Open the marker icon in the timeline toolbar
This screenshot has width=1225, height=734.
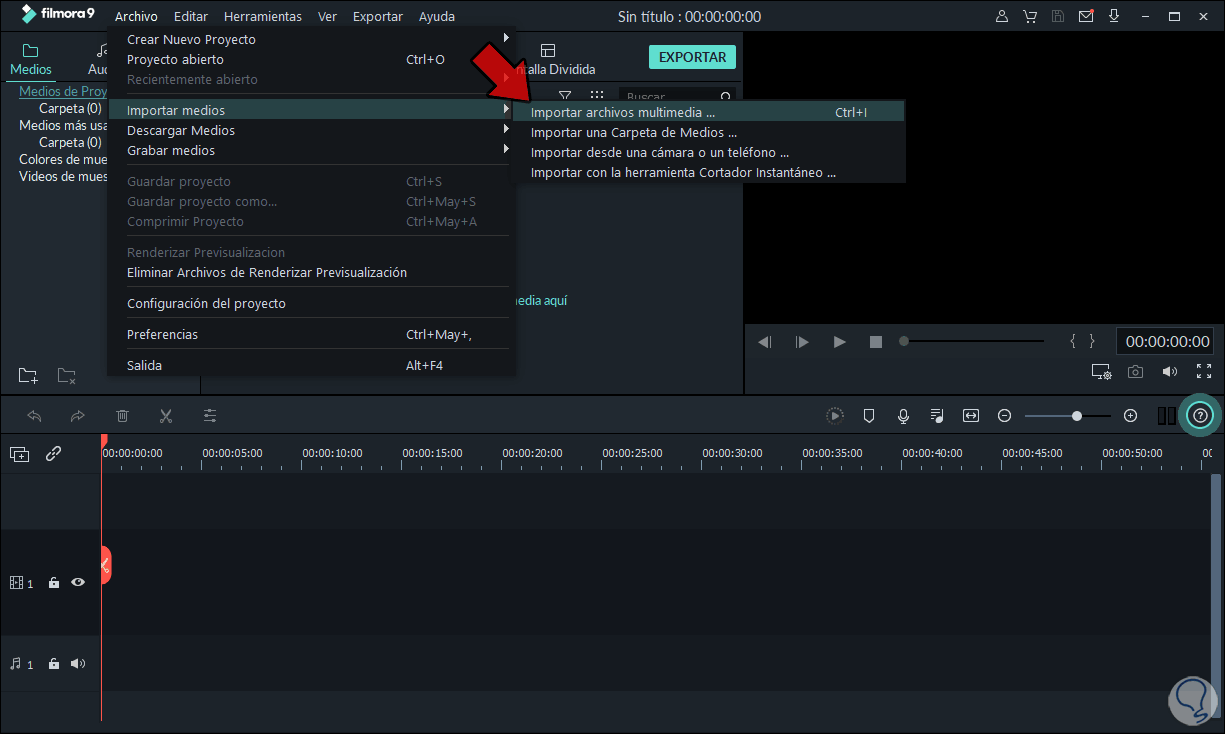(868, 415)
